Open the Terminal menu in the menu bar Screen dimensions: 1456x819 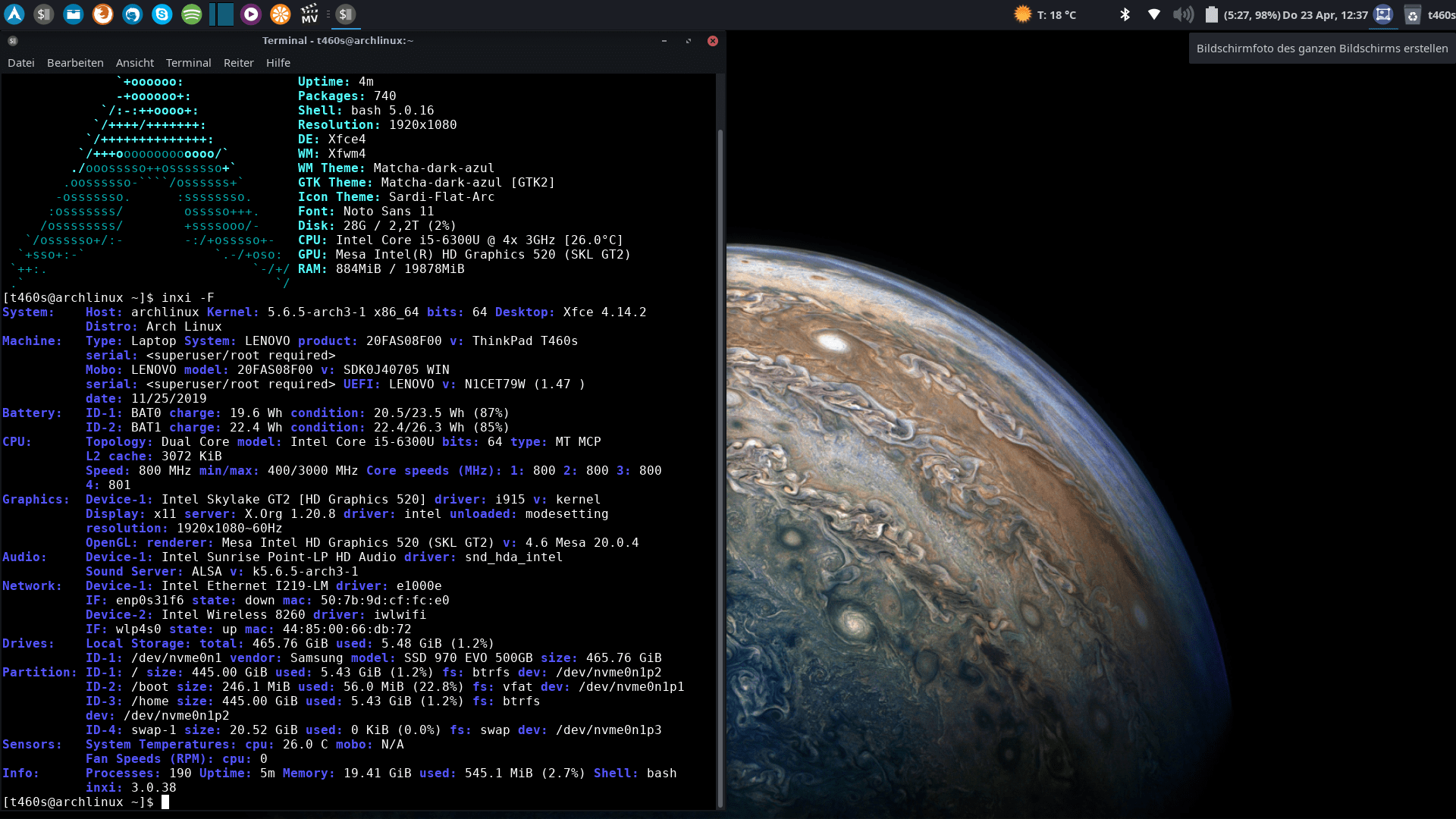click(x=189, y=63)
